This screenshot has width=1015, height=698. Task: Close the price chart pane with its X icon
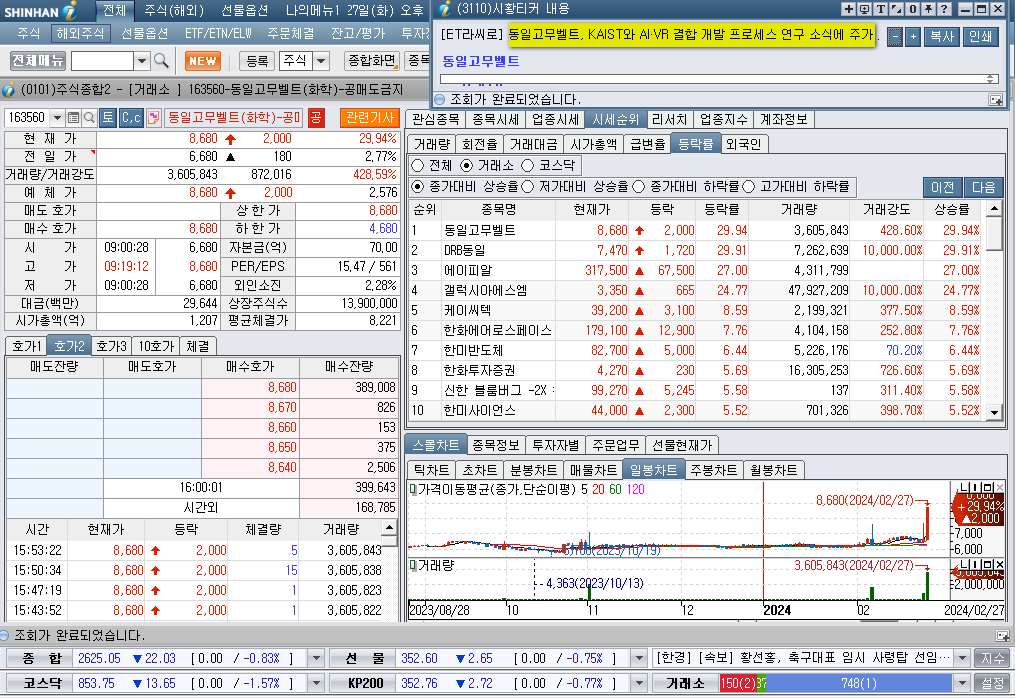[1000, 487]
